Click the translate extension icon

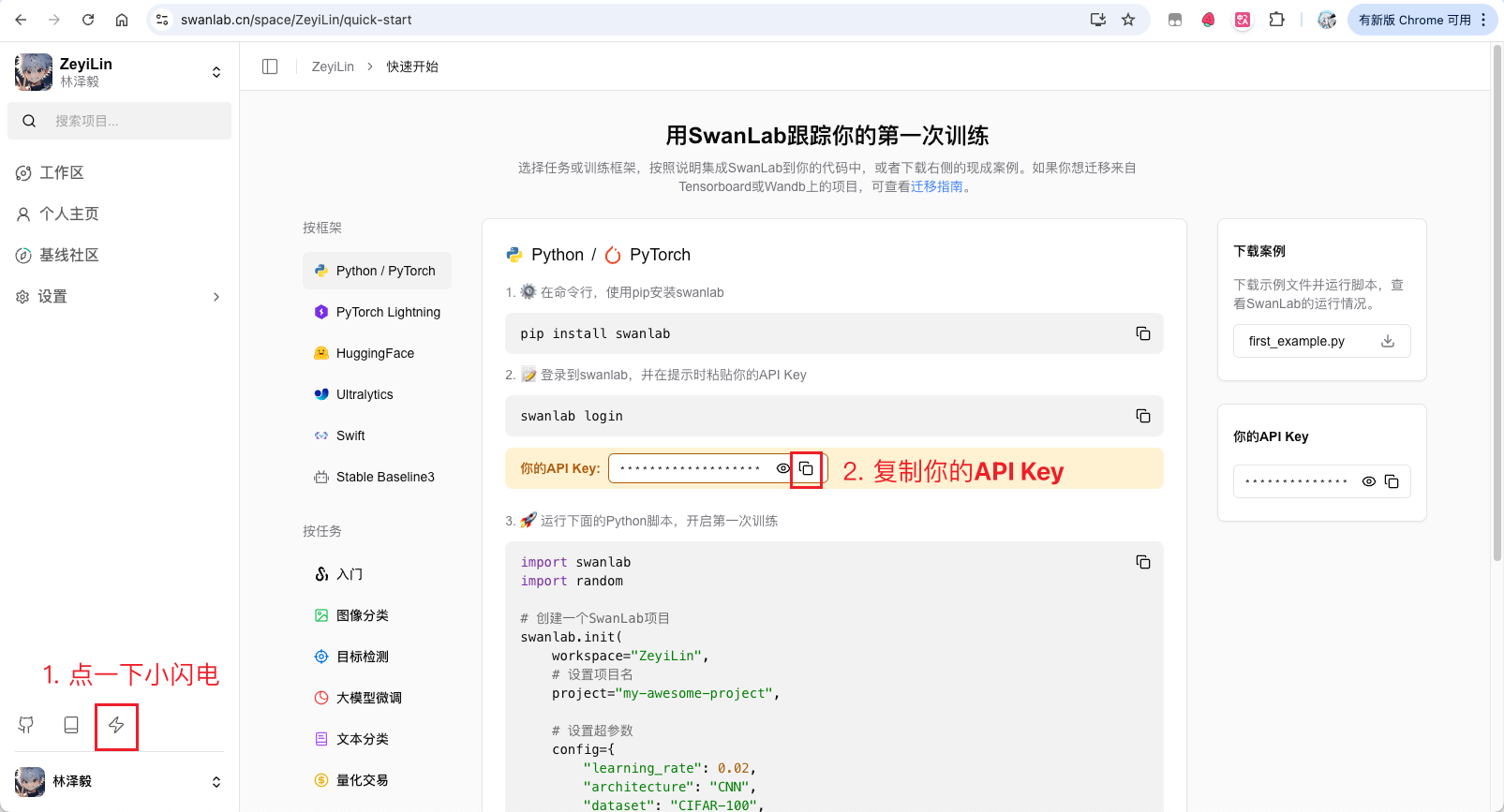pos(1243,20)
